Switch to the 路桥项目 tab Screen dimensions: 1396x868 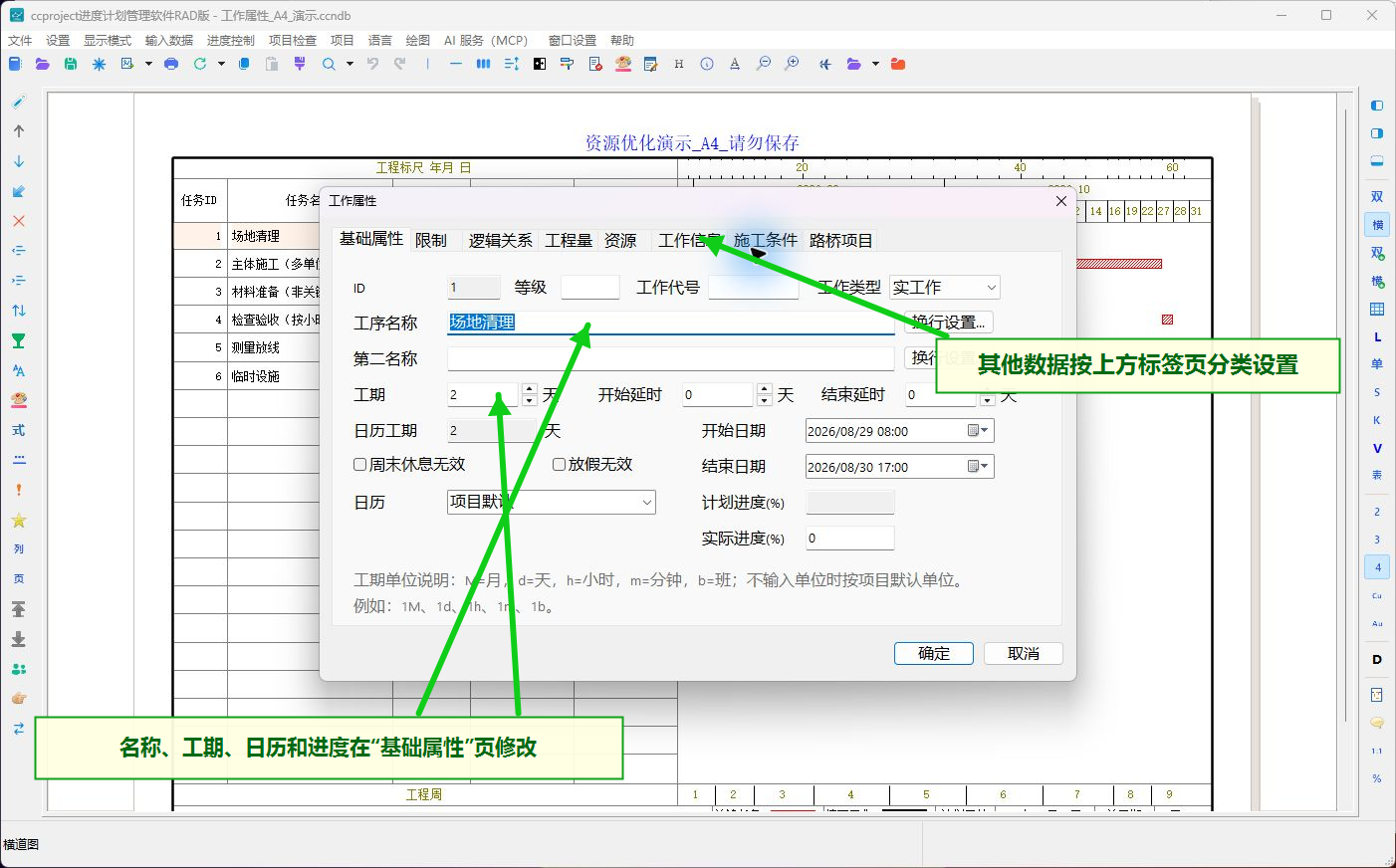[x=840, y=241]
